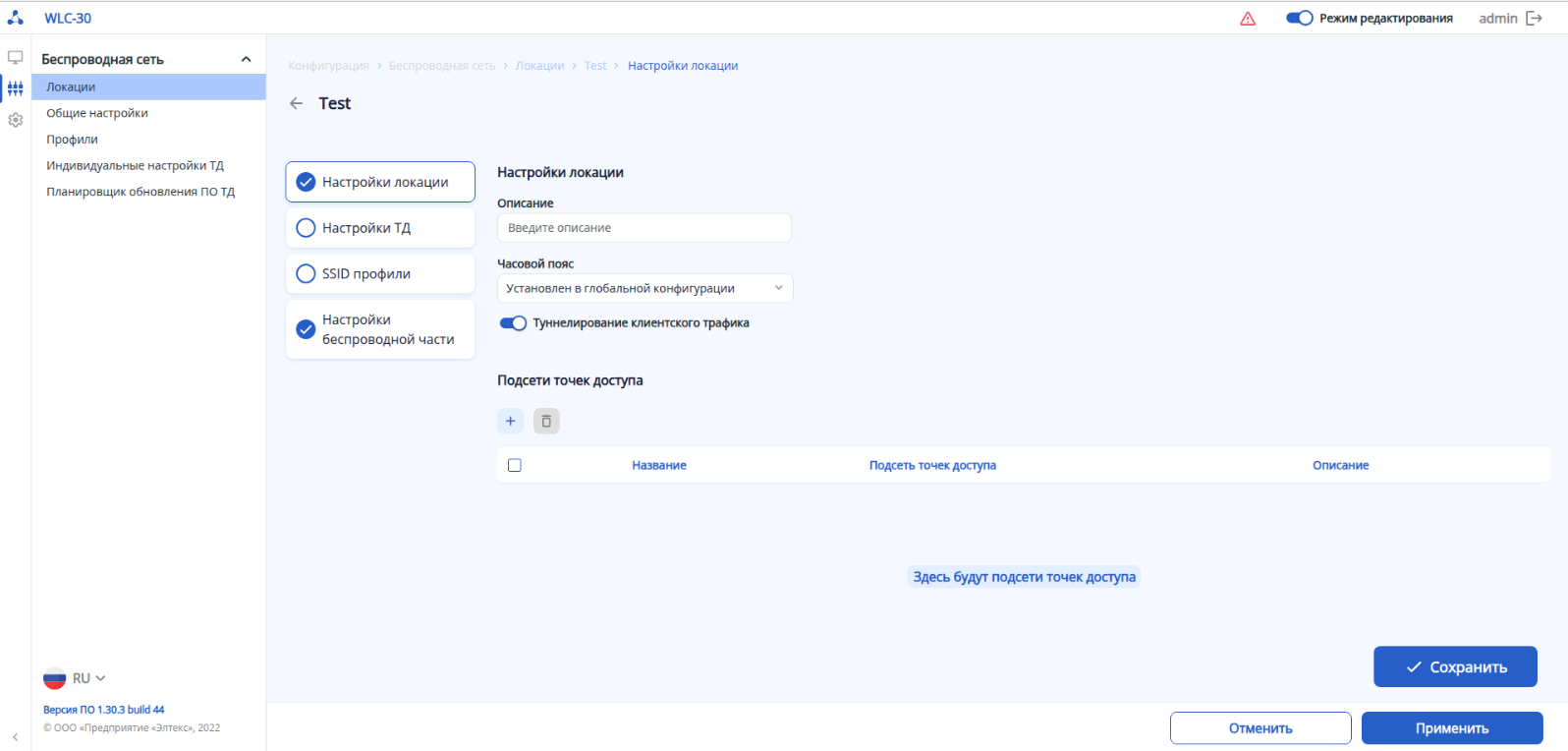
Task: Click the WLC-30 logo icon
Action: click(x=16, y=18)
